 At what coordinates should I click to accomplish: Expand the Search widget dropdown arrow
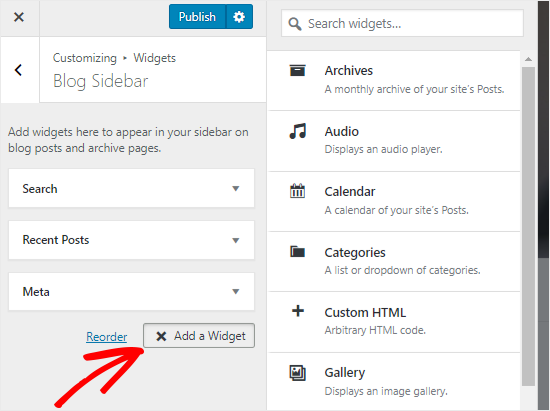tap(236, 189)
